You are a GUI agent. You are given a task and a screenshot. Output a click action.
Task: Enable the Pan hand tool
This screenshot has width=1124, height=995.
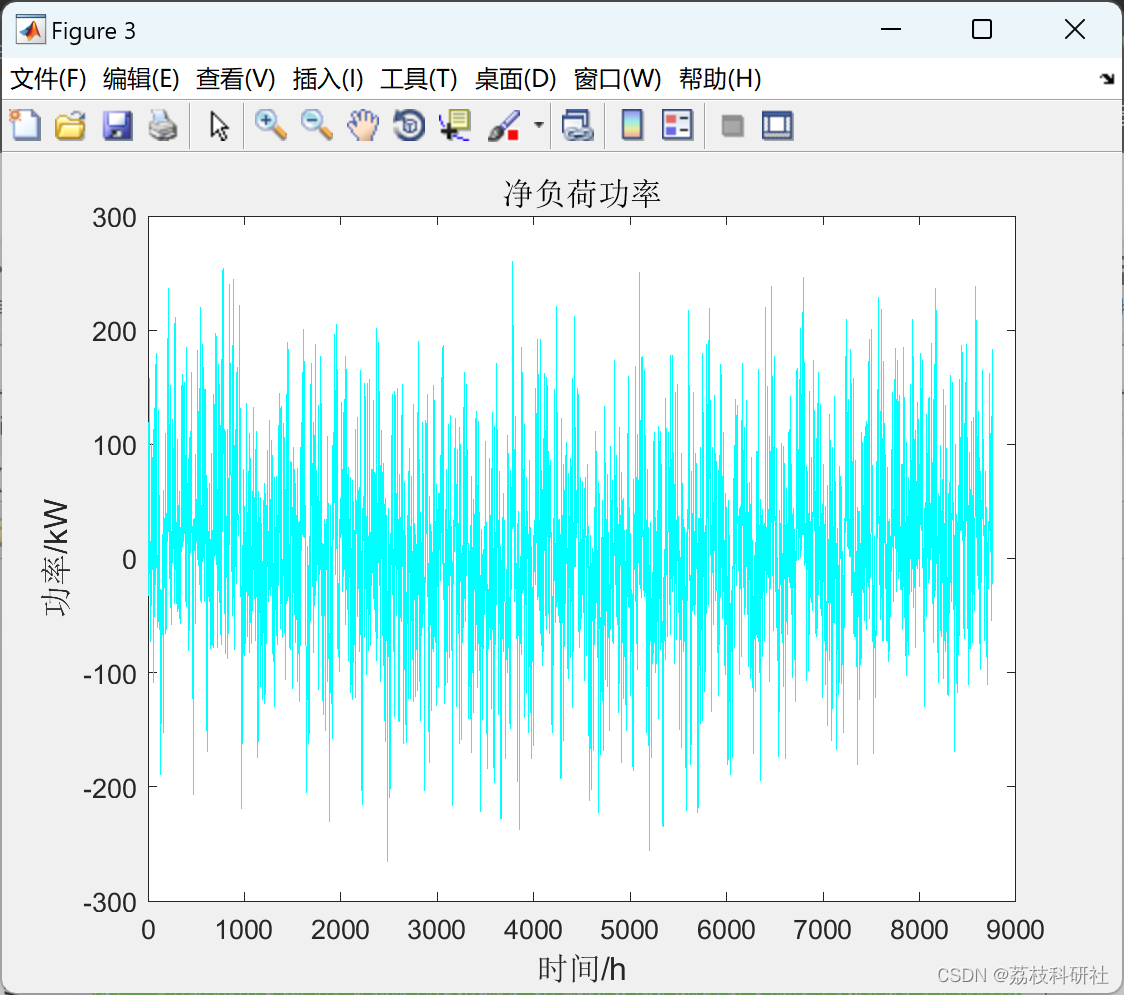[363, 125]
